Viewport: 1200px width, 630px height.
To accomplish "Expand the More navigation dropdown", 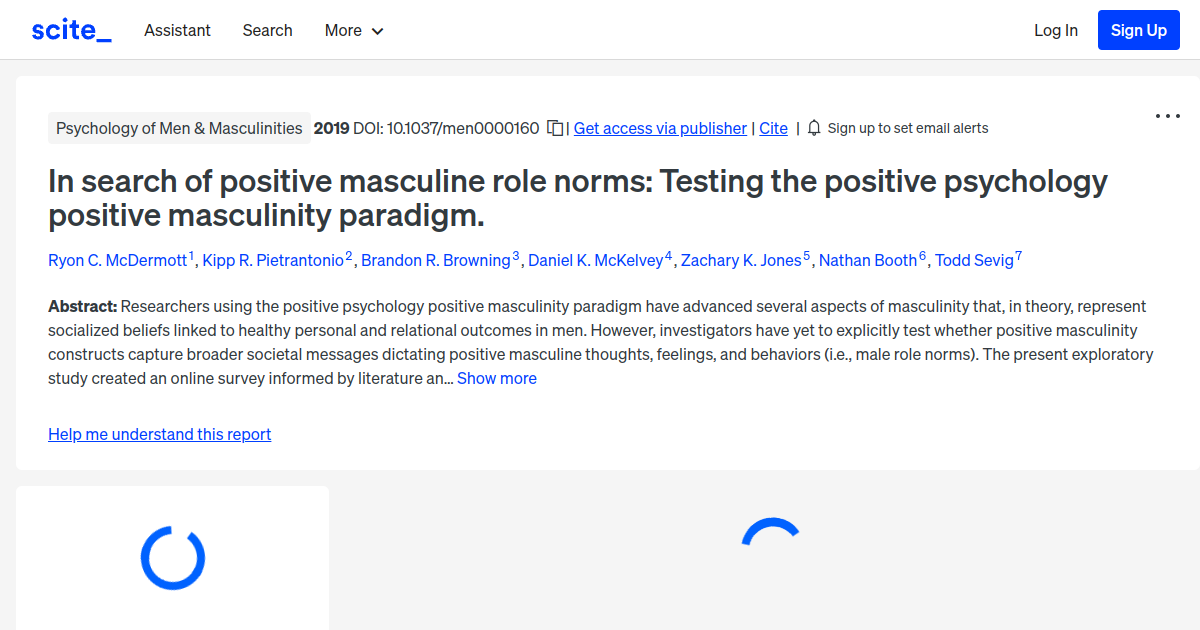I will (x=353, y=30).
